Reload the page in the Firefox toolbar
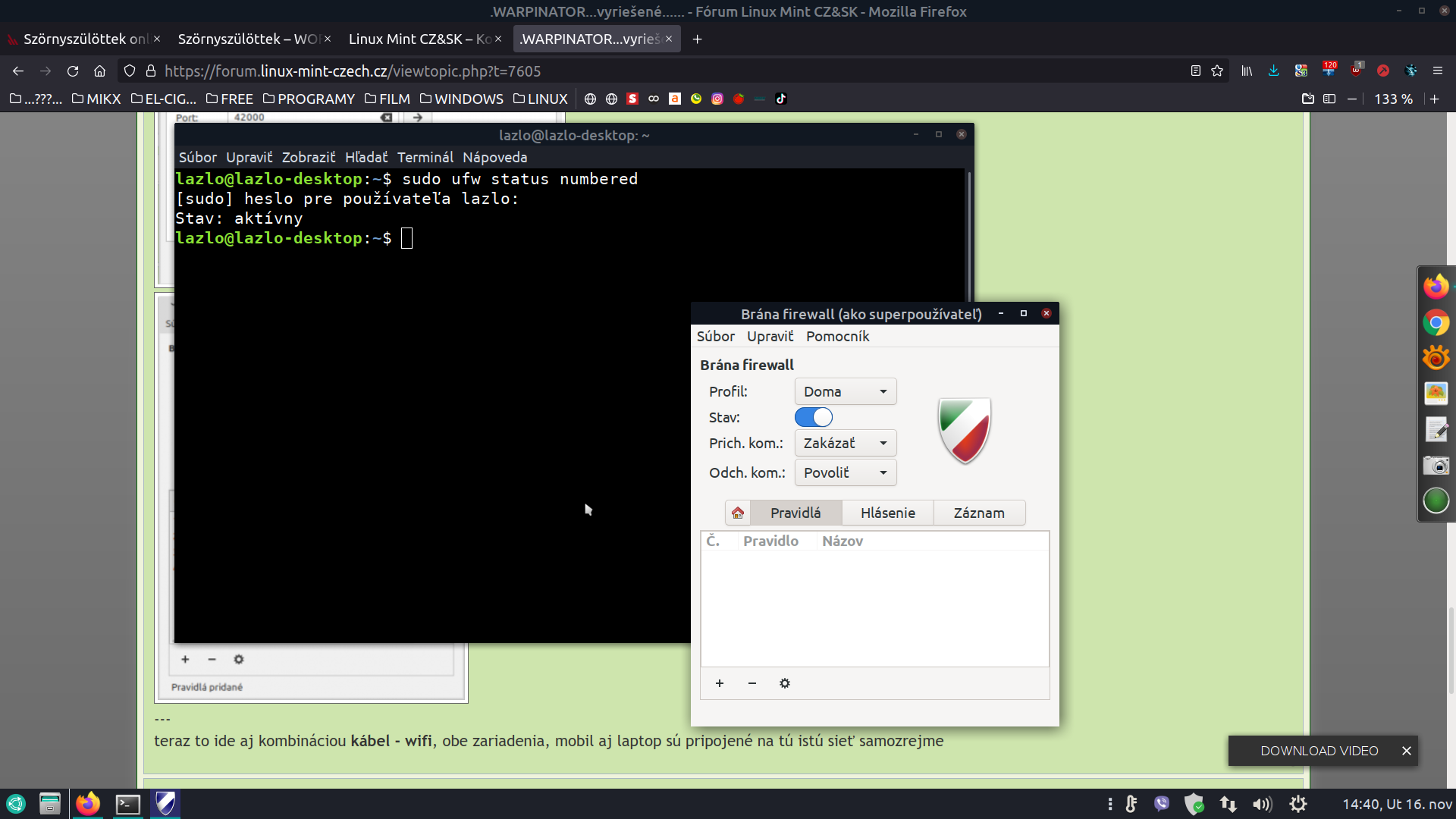 pyautogui.click(x=73, y=71)
